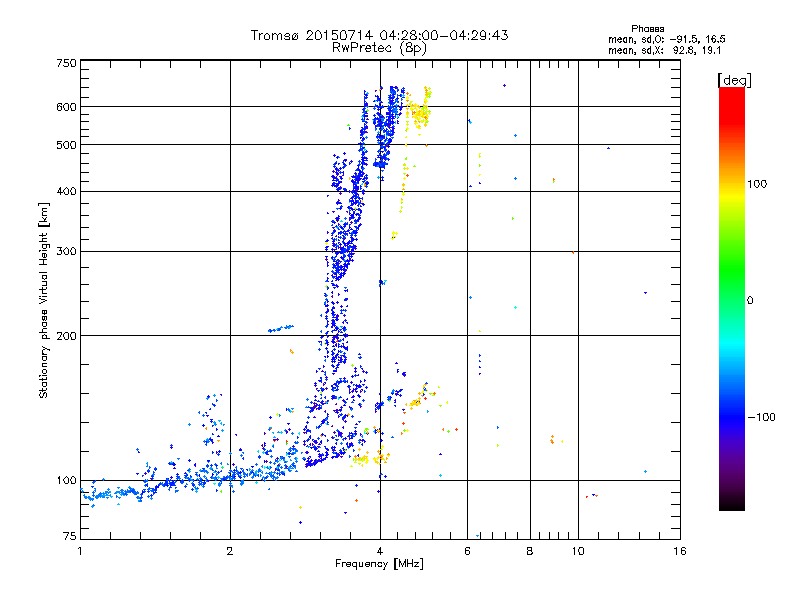Screen dimensions: 800x600
Task: Click the height axis label '500'
Action: pyautogui.click(x=66, y=145)
